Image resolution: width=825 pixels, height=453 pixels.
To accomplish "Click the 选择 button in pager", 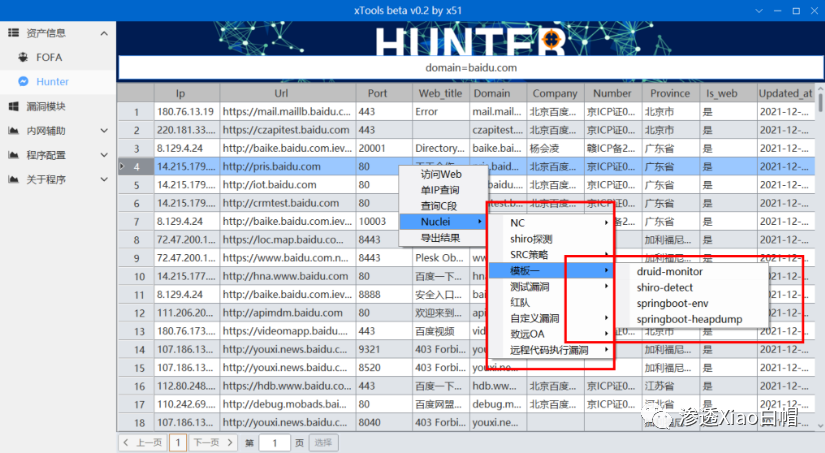I will (x=323, y=442).
